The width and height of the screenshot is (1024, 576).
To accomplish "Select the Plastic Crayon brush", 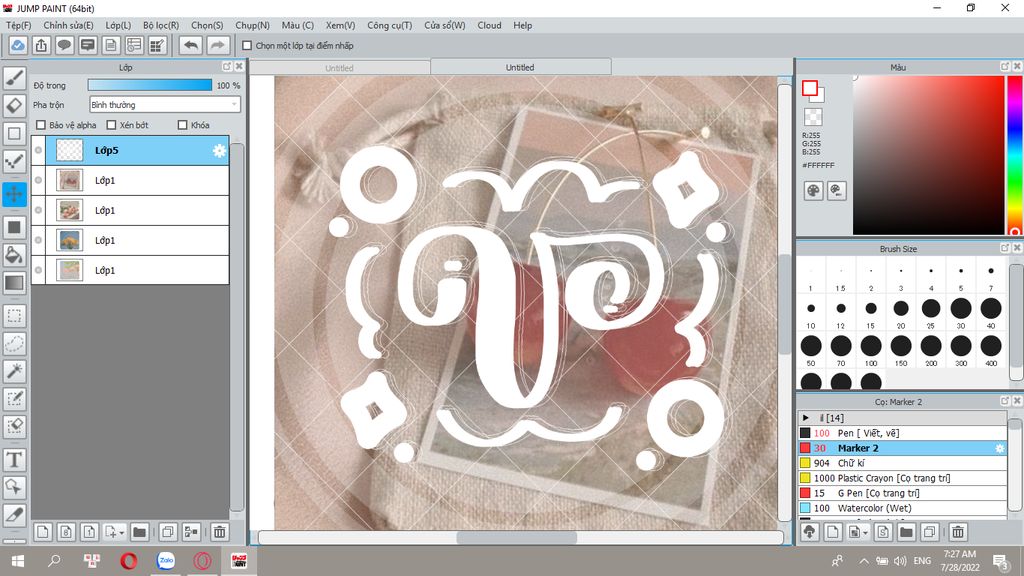I will [x=903, y=478].
